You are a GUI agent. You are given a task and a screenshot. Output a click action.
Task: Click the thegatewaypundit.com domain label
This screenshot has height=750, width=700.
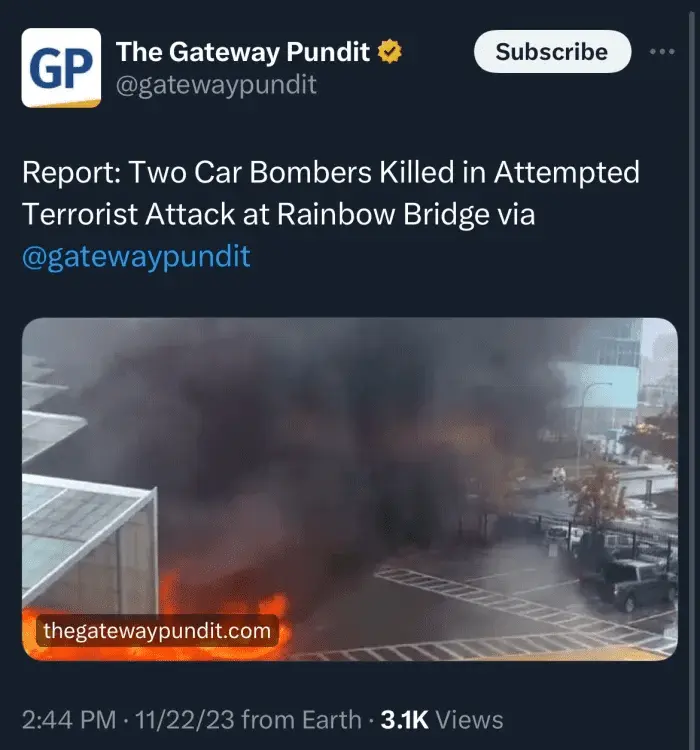tap(157, 630)
